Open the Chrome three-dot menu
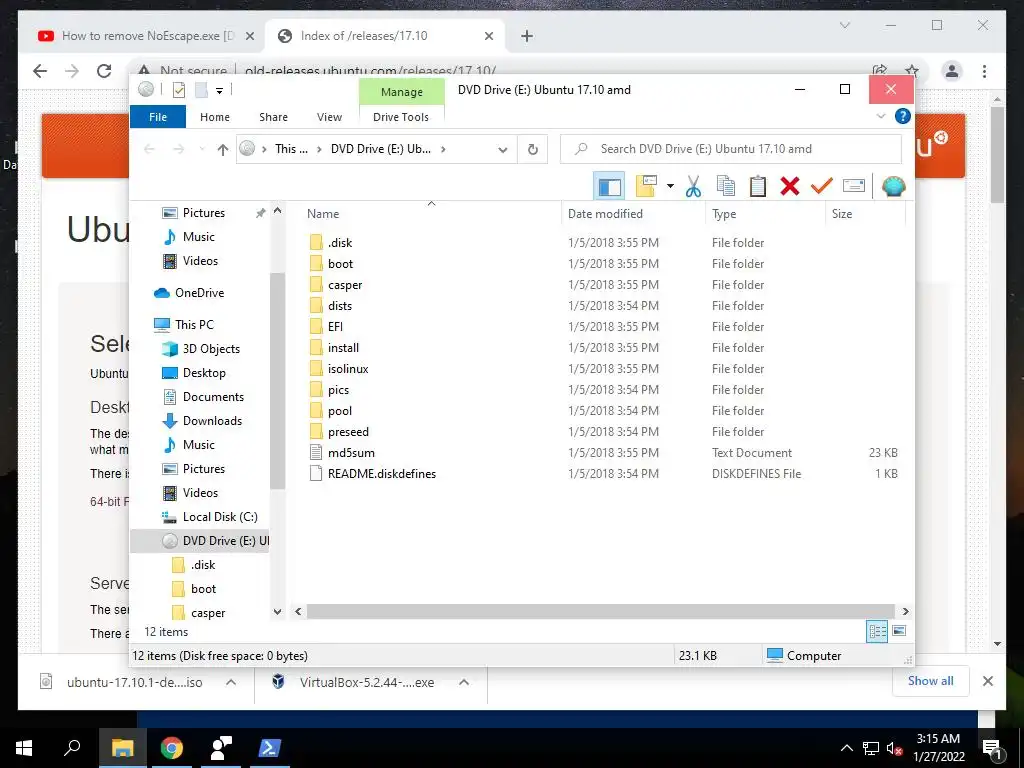The width and height of the screenshot is (1024, 768). (984, 71)
